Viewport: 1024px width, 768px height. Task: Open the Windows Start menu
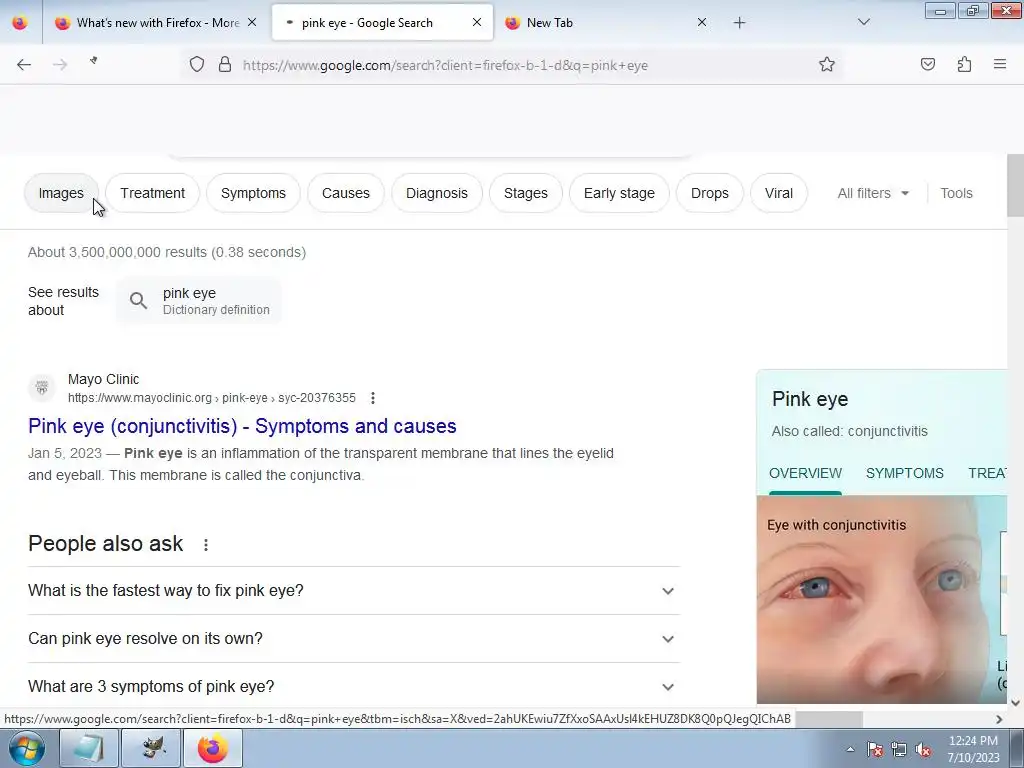27,748
